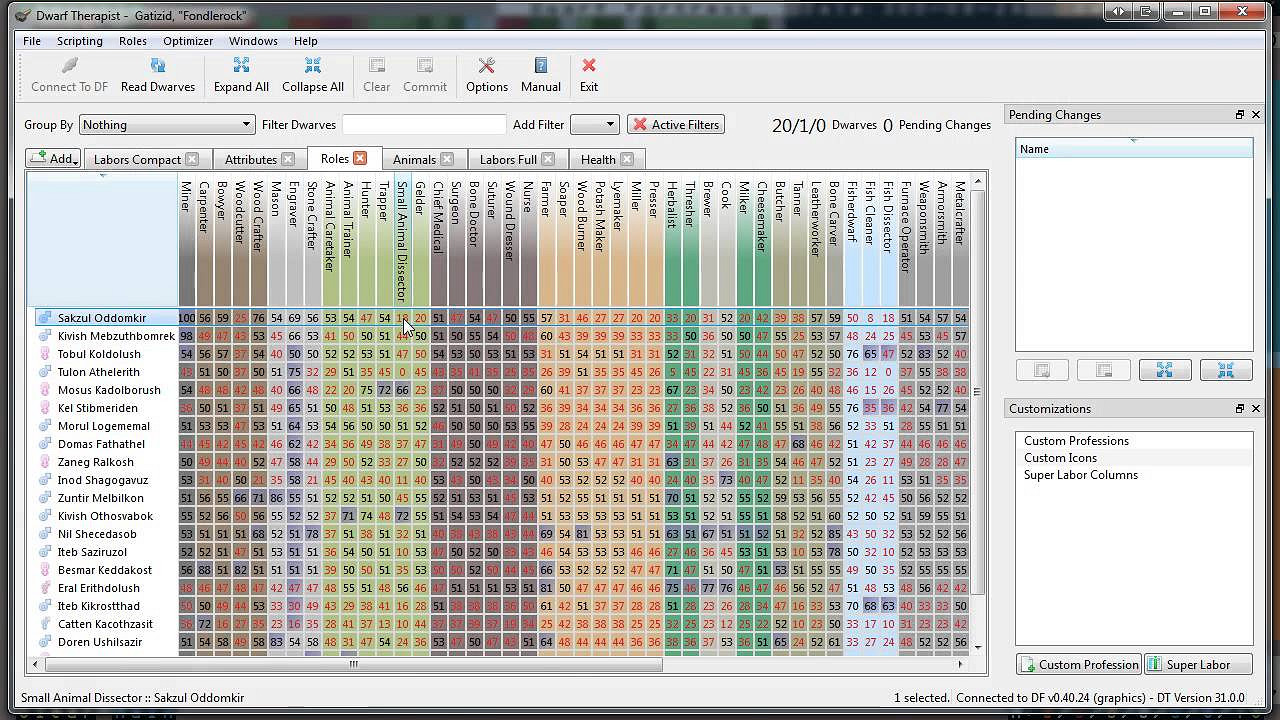Click the Active Filters button
This screenshot has width=1280, height=720.
675,125
